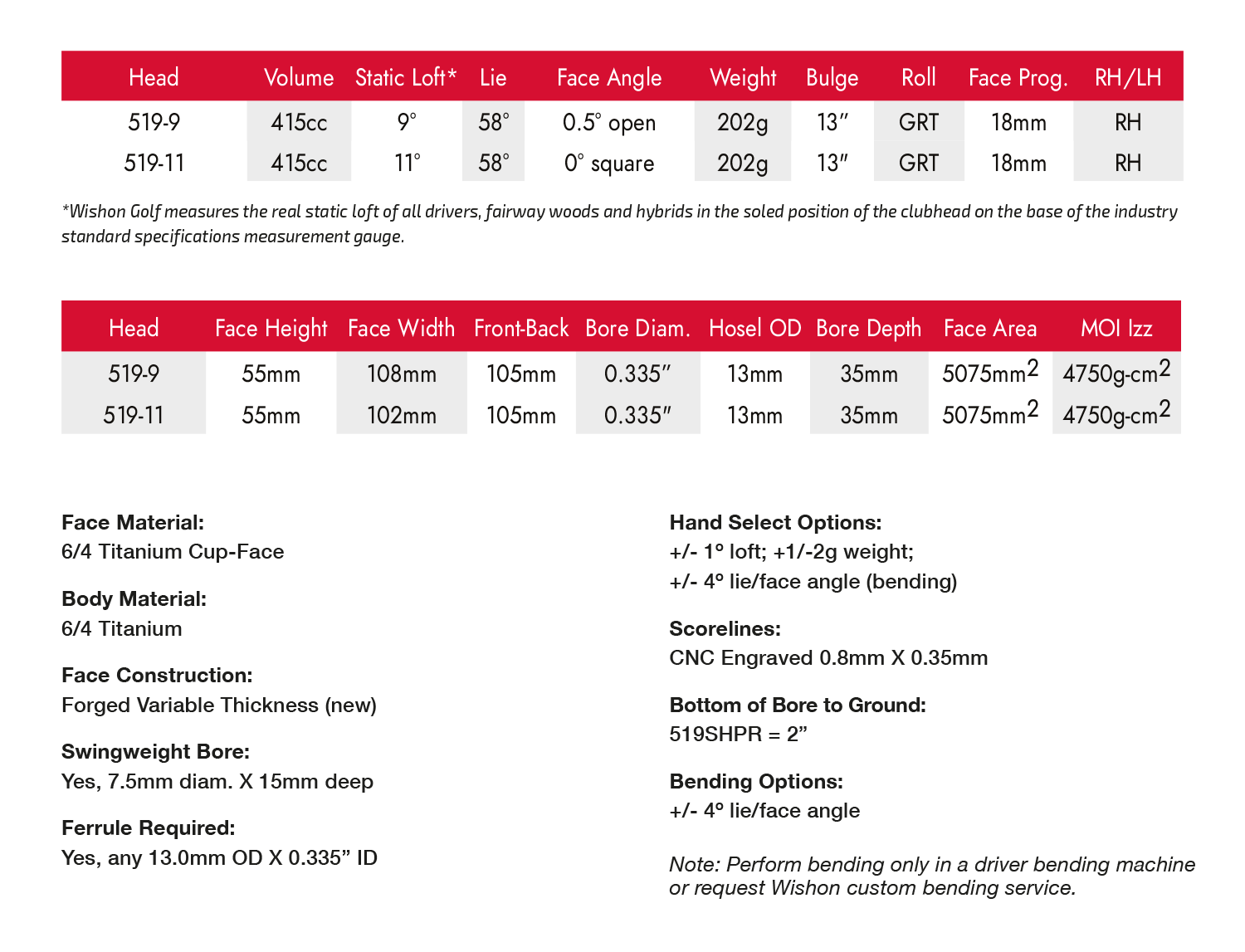
Task: Click the 'RH/LH' column header
Action: [1128, 77]
